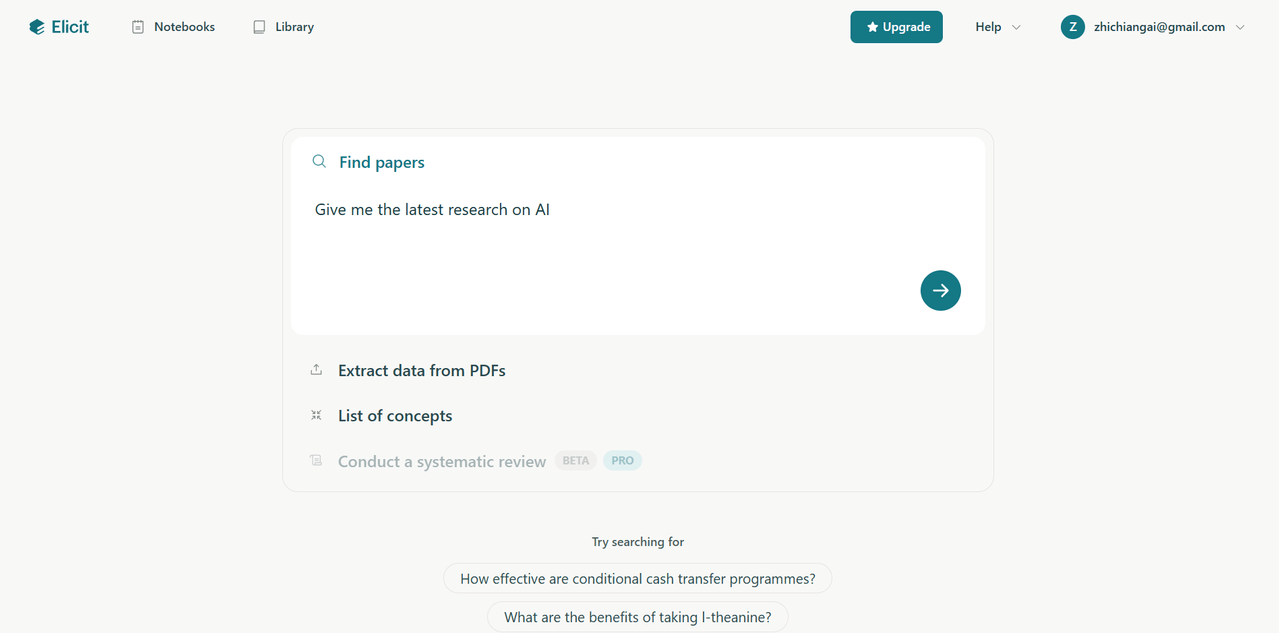
Task: Click the systematic review icon
Action: 316,461
